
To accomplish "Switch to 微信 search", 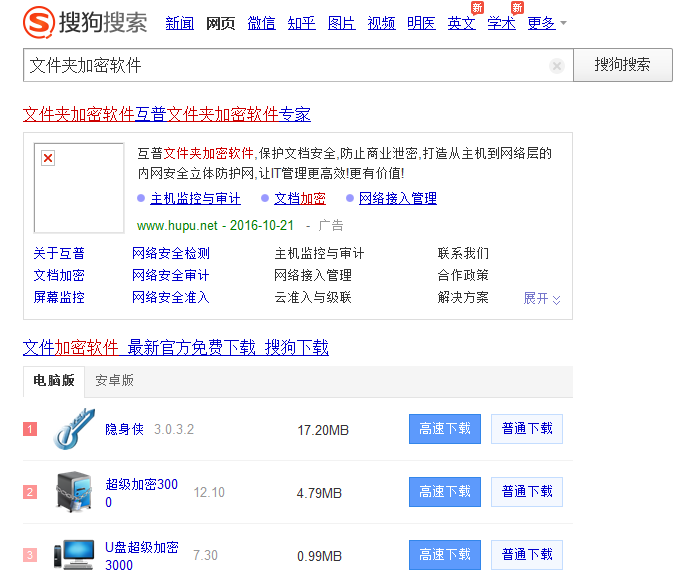I will pyautogui.click(x=262, y=23).
